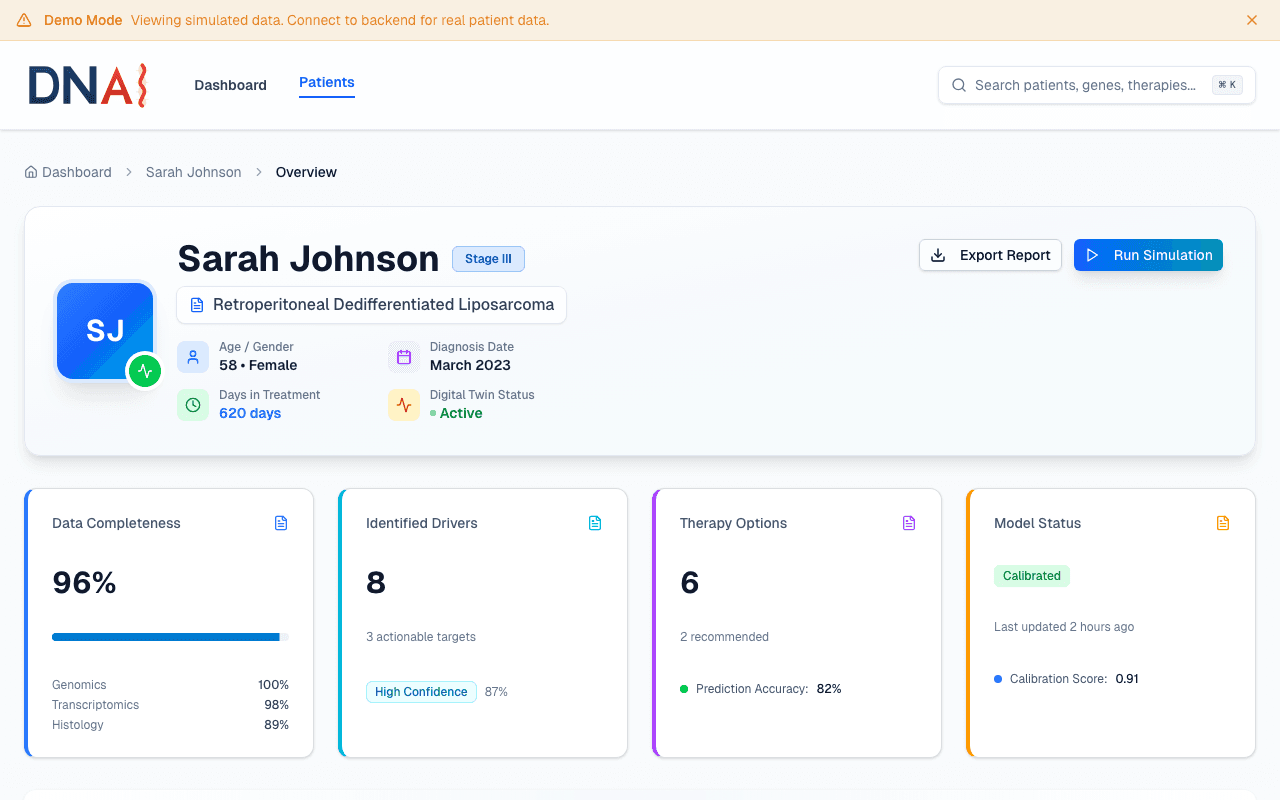Click the document icon on Data Completeness card
Viewport: 1280px width, 800px height.
click(x=281, y=522)
